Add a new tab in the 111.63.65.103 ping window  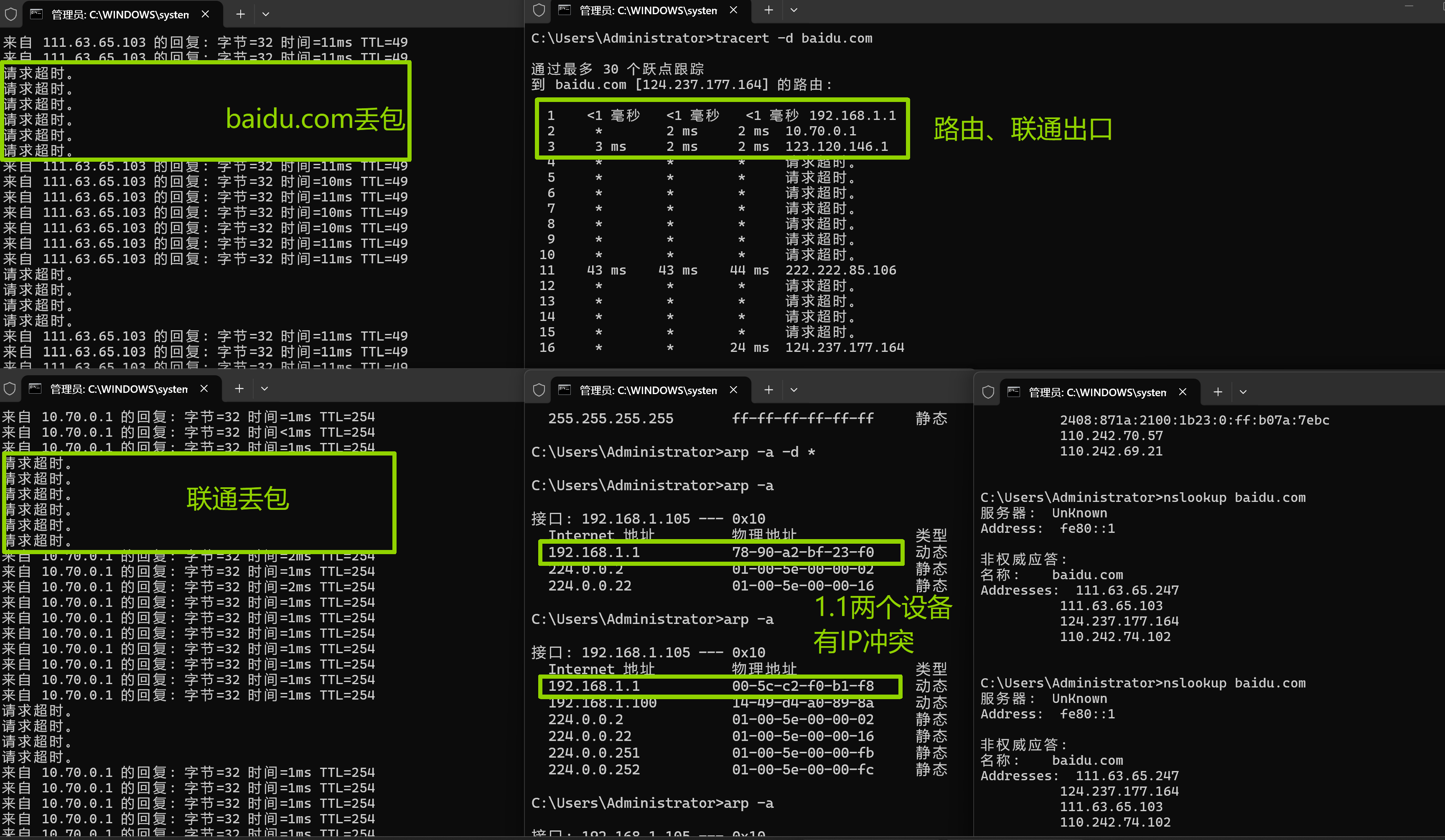(x=240, y=14)
